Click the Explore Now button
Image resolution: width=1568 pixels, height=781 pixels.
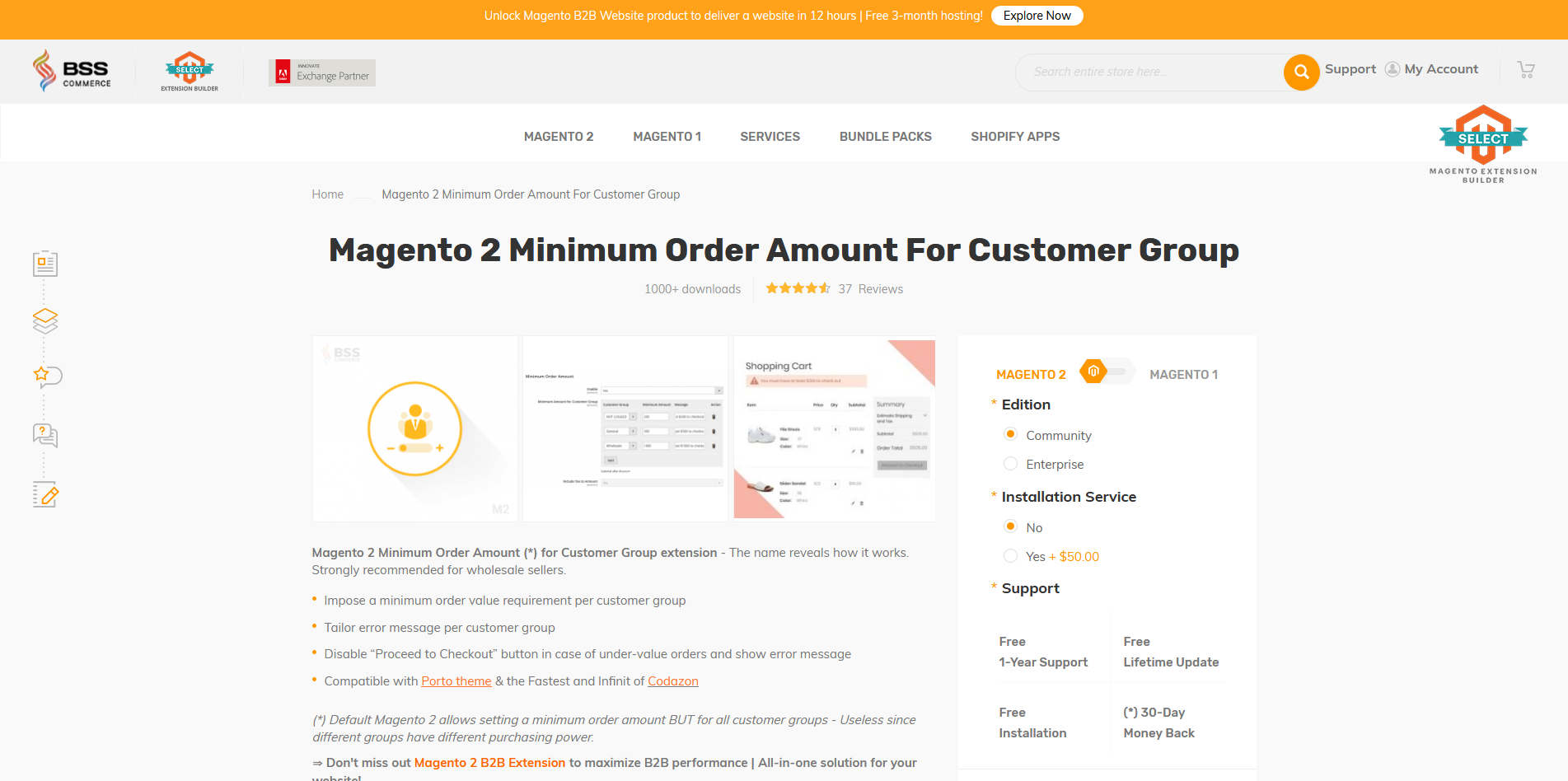[x=1037, y=16]
